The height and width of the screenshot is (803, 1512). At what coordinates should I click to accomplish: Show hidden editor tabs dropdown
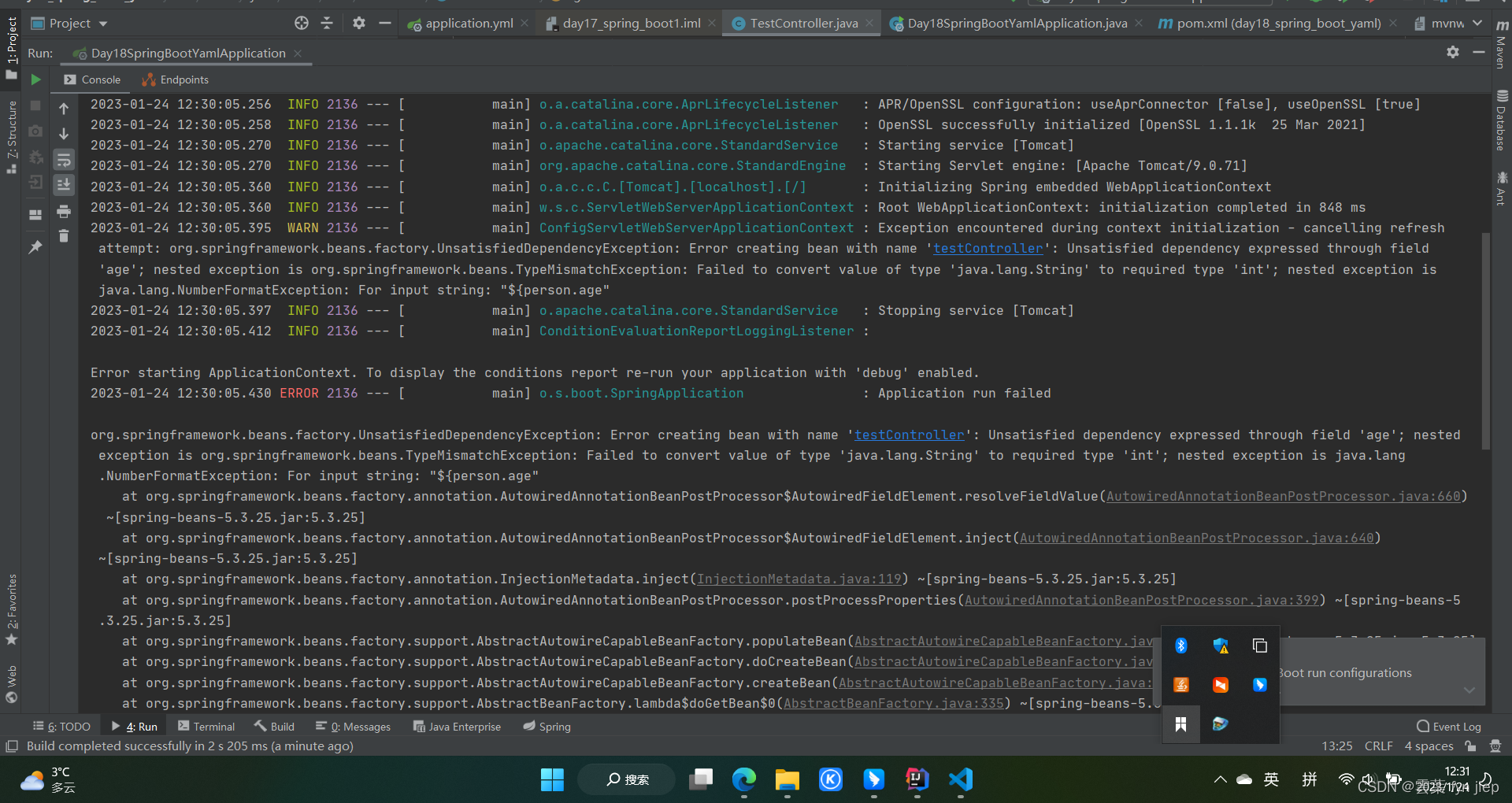point(1477,23)
